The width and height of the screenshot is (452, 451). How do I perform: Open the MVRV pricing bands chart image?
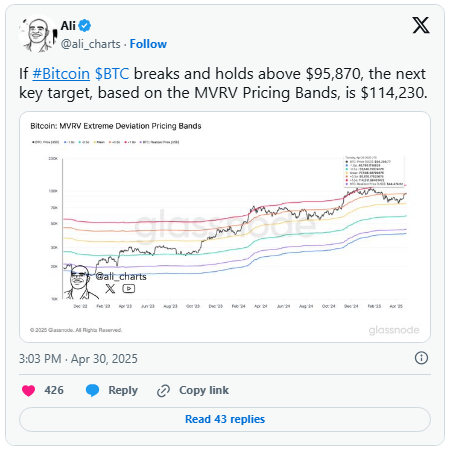pos(225,227)
